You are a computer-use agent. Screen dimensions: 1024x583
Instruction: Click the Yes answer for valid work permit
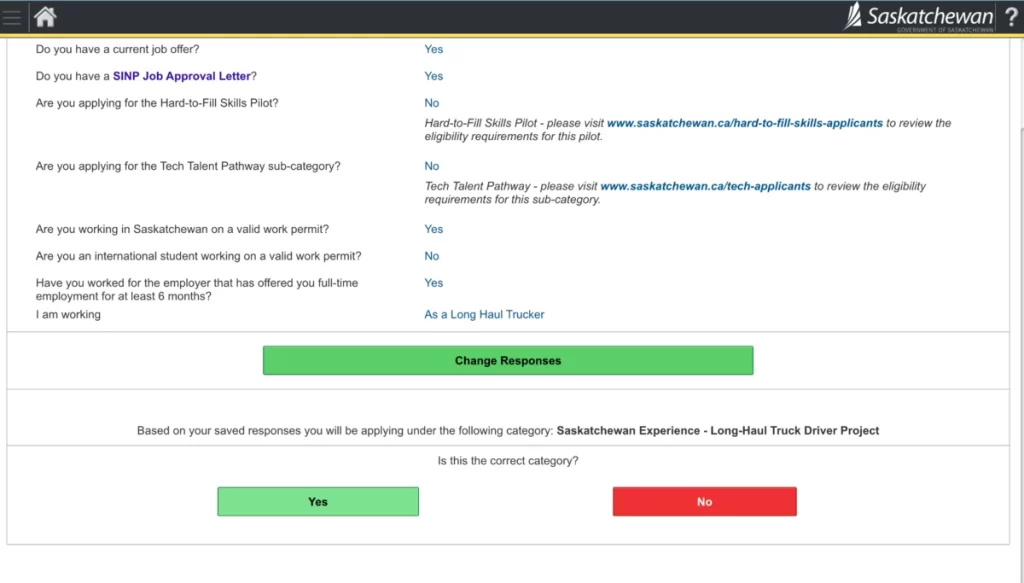pos(433,229)
